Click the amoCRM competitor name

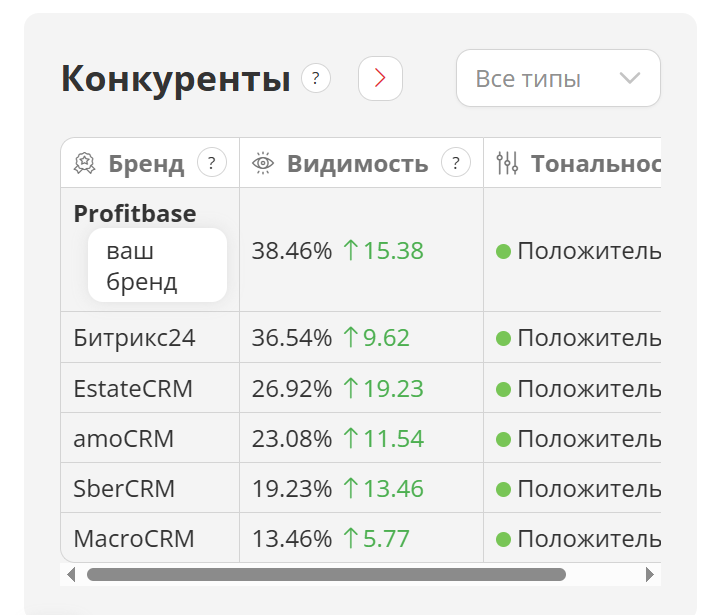pos(124,438)
